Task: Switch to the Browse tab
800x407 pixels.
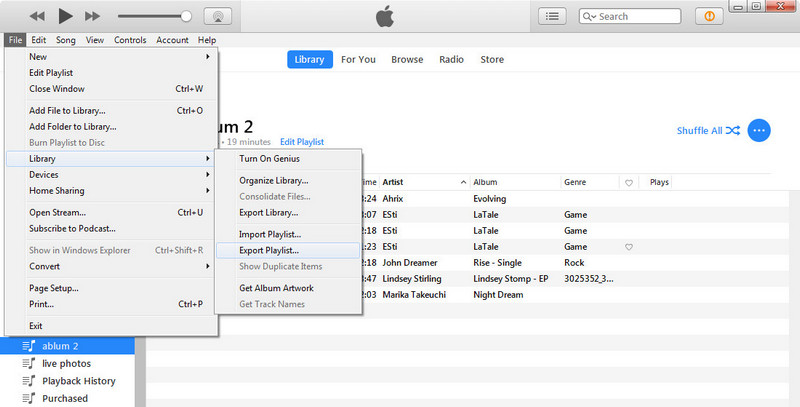Action: (x=407, y=59)
